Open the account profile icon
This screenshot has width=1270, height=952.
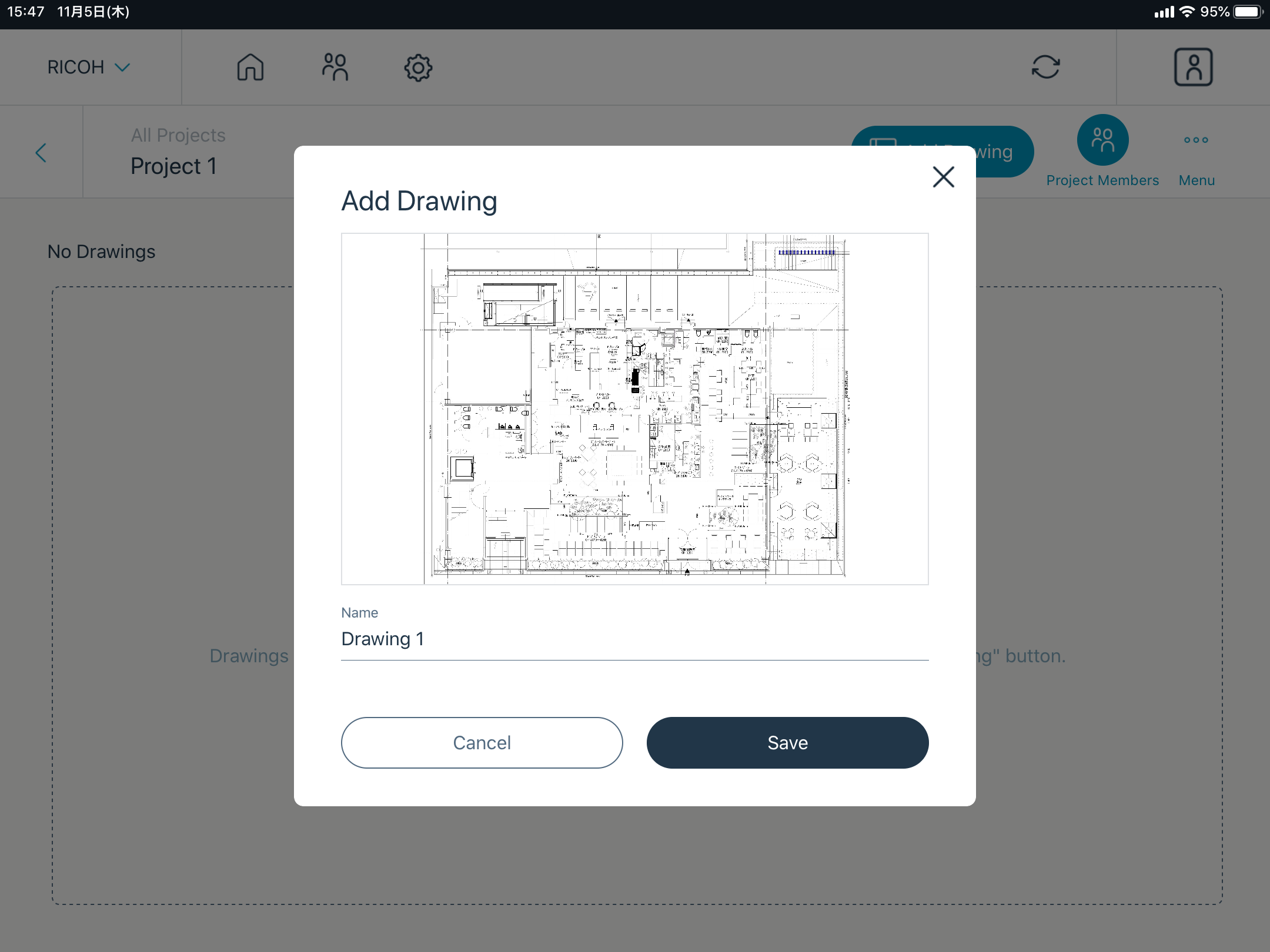click(x=1194, y=67)
